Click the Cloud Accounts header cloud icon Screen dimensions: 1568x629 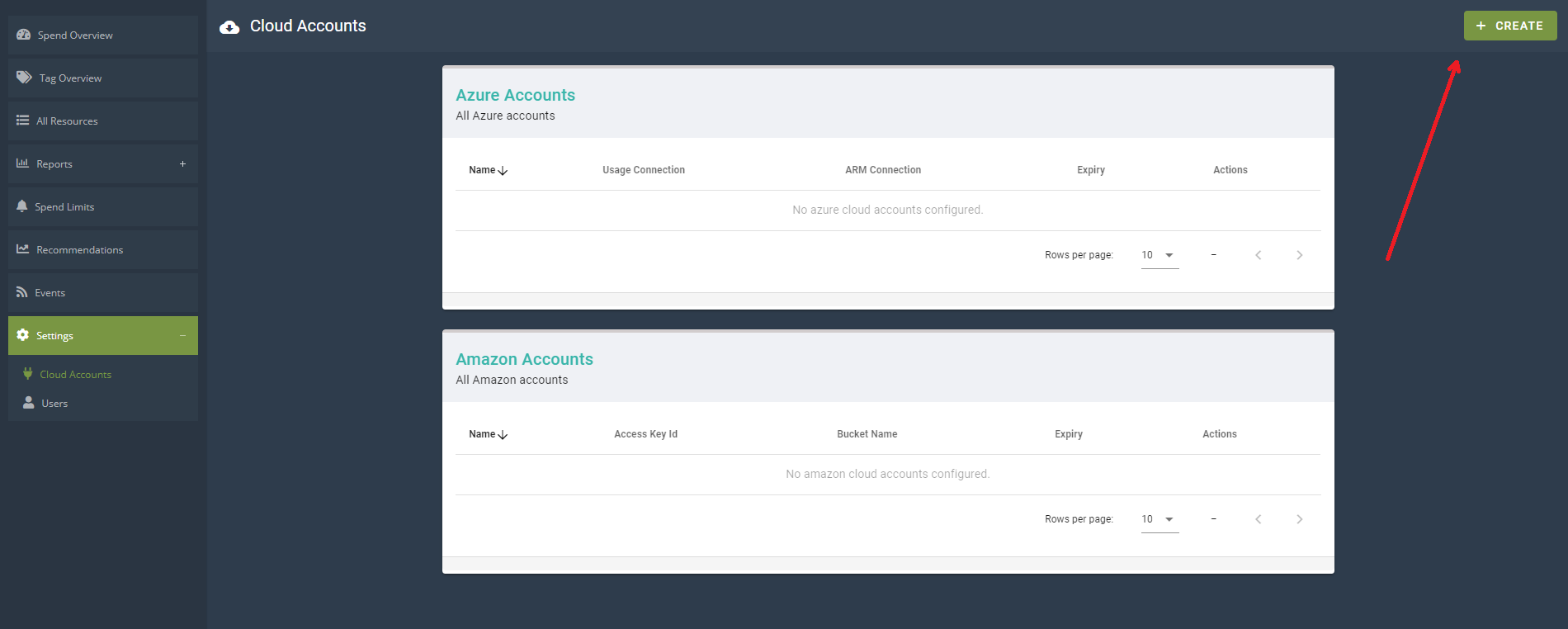click(x=229, y=27)
